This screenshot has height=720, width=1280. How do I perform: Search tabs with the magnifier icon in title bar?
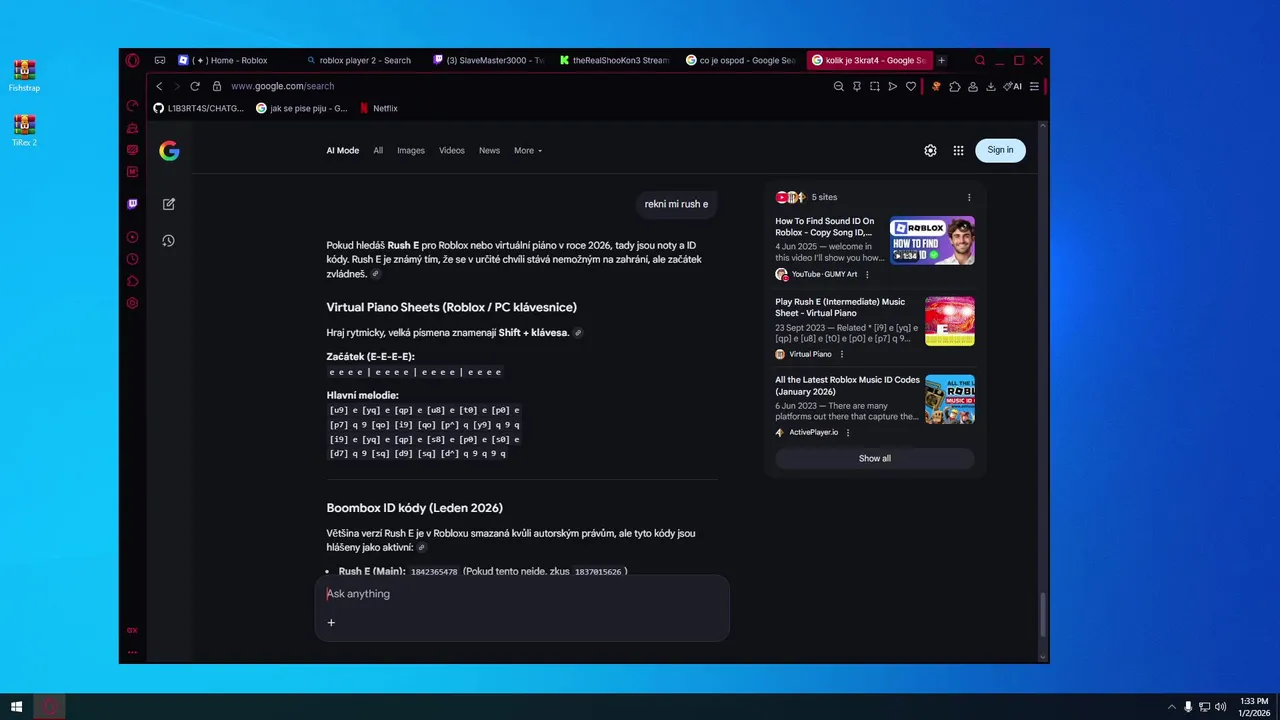pos(980,60)
